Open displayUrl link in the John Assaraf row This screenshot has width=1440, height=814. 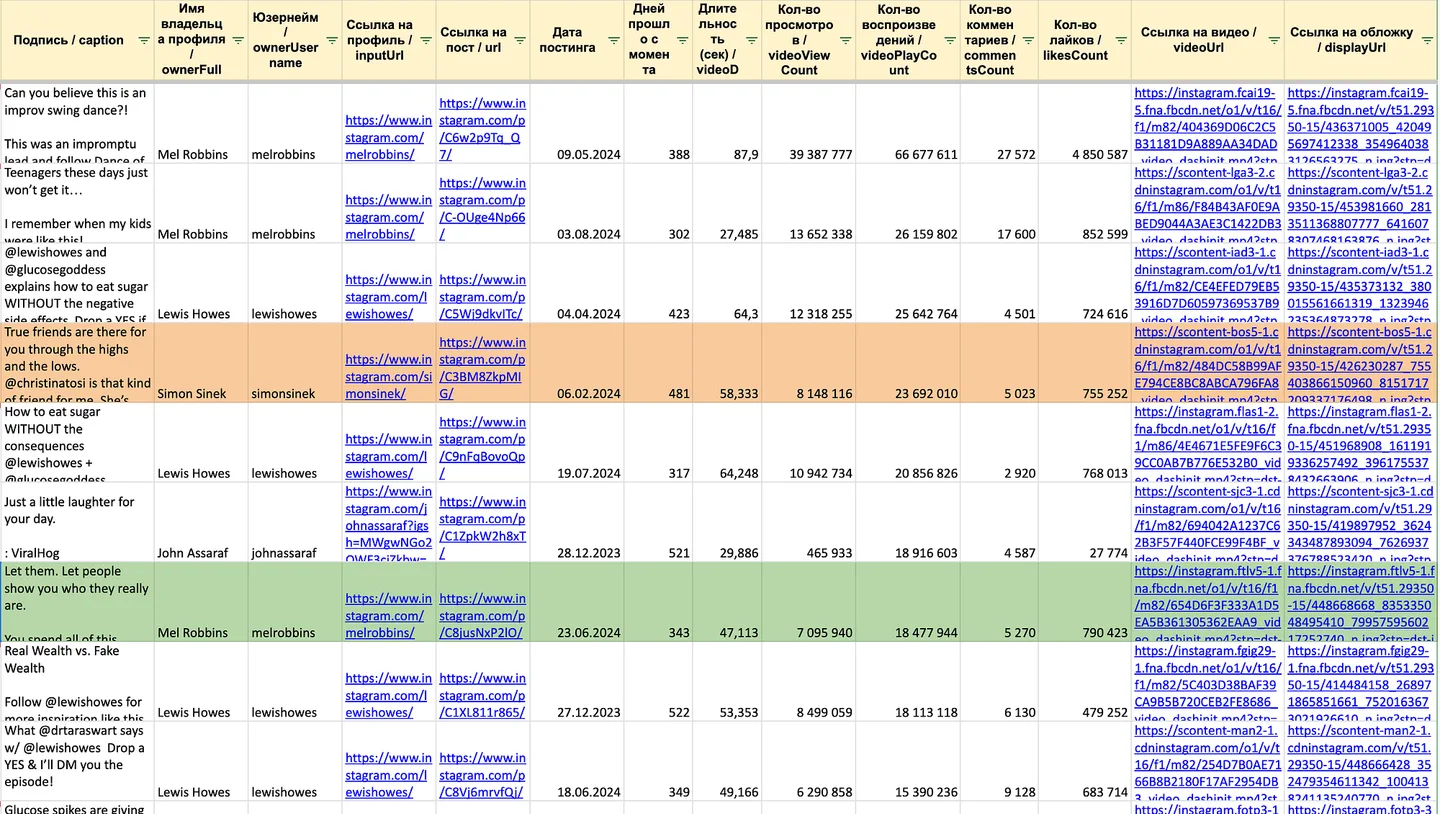[1360, 523]
